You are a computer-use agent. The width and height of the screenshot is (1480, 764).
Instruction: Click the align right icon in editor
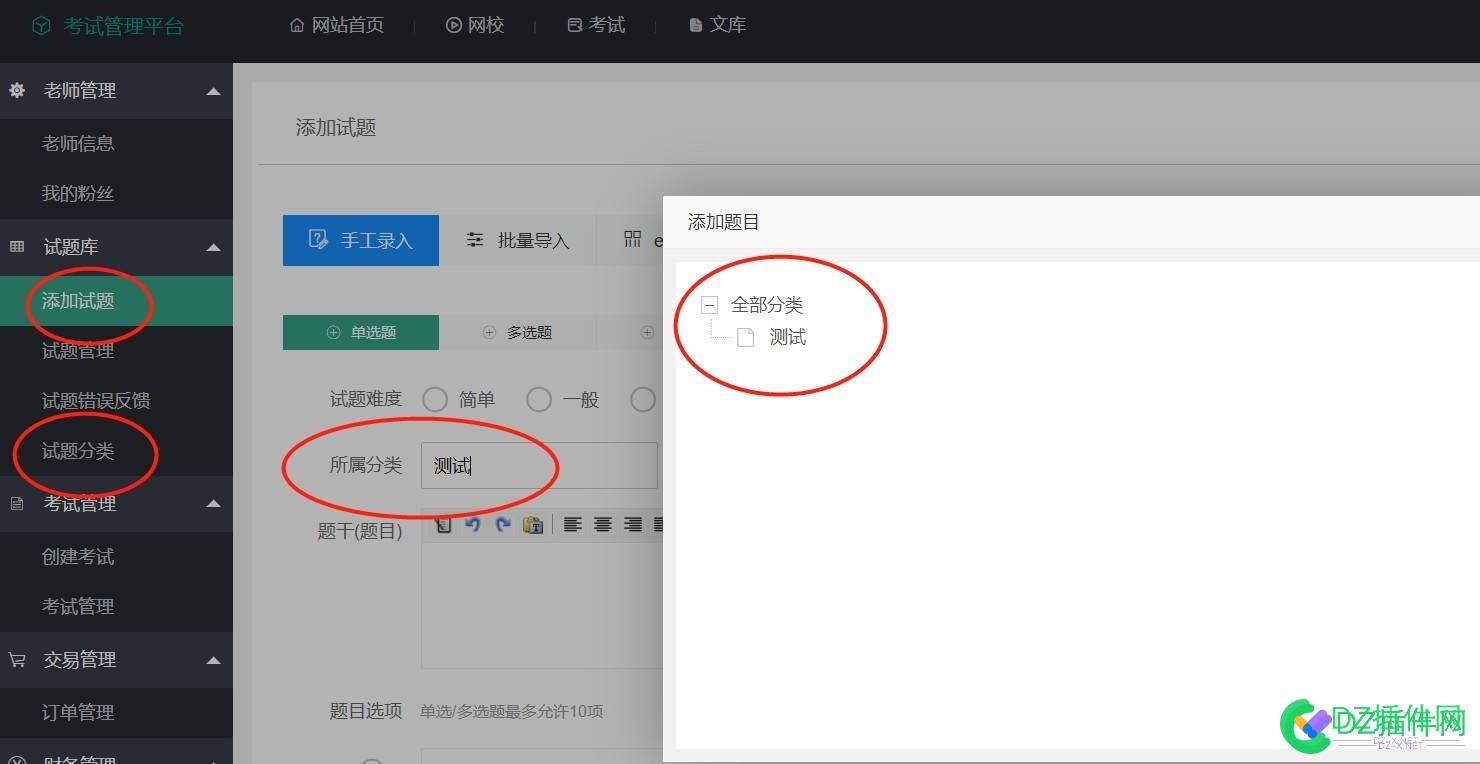pyautogui.click(x=633, y=524)
